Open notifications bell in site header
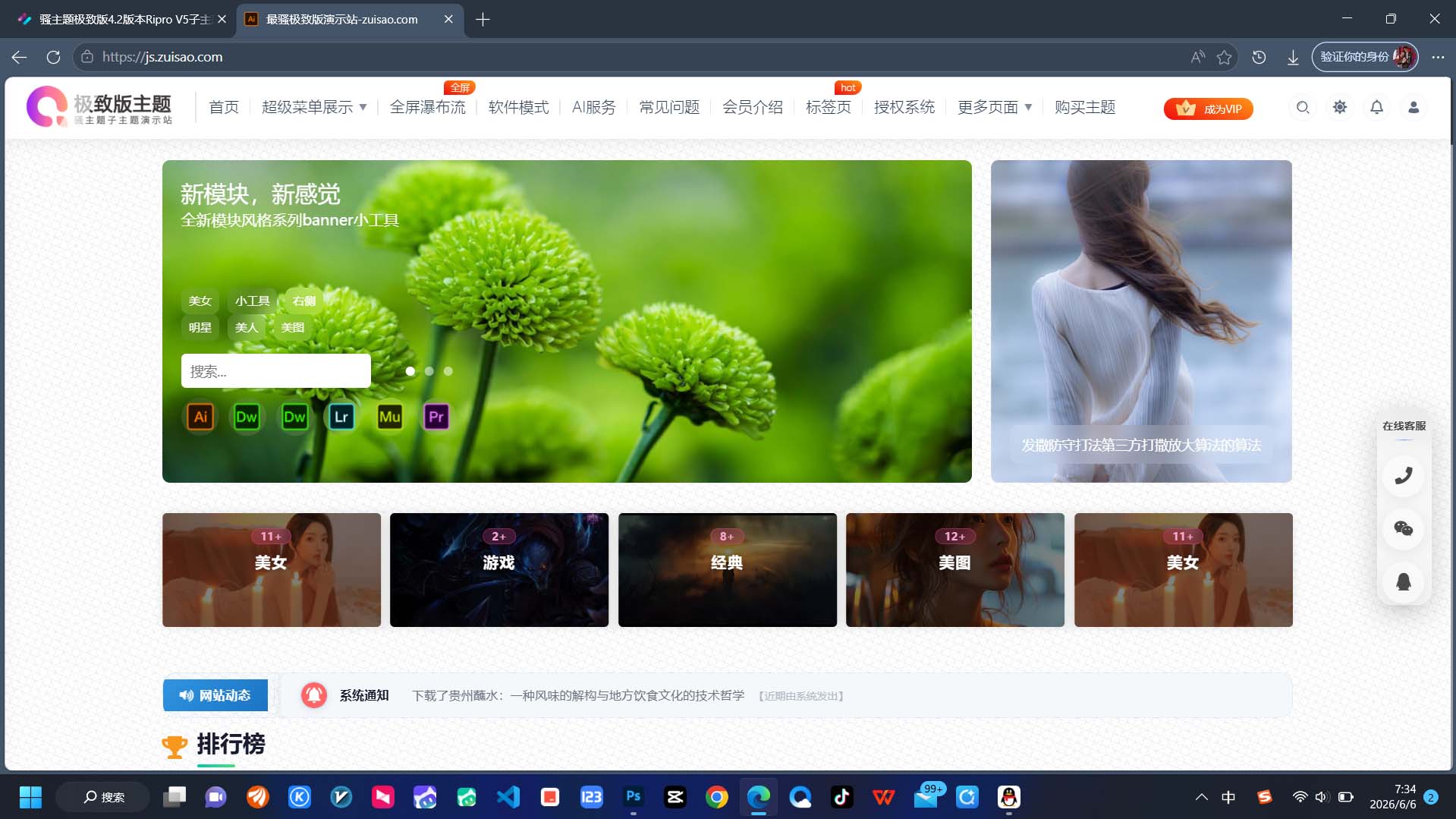Viewport: 1456px width, 819px height. (x=1376, y=108)
